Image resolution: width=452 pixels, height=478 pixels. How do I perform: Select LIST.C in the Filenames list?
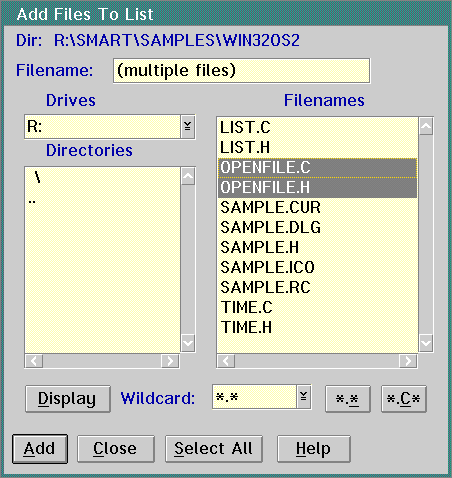pyautogui.click(x=317, y=127)
